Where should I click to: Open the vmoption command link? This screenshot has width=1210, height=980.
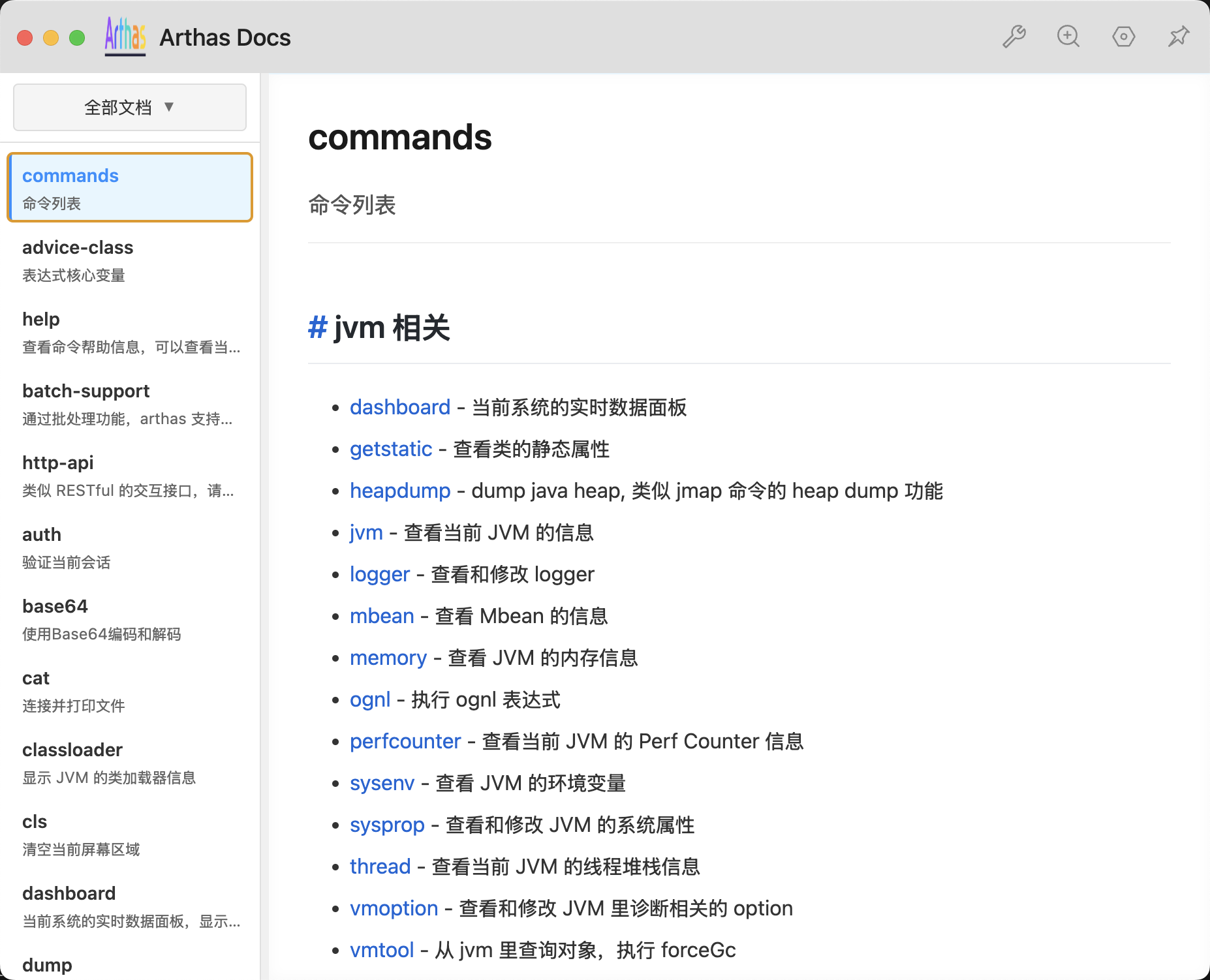(x=394, y=908)
